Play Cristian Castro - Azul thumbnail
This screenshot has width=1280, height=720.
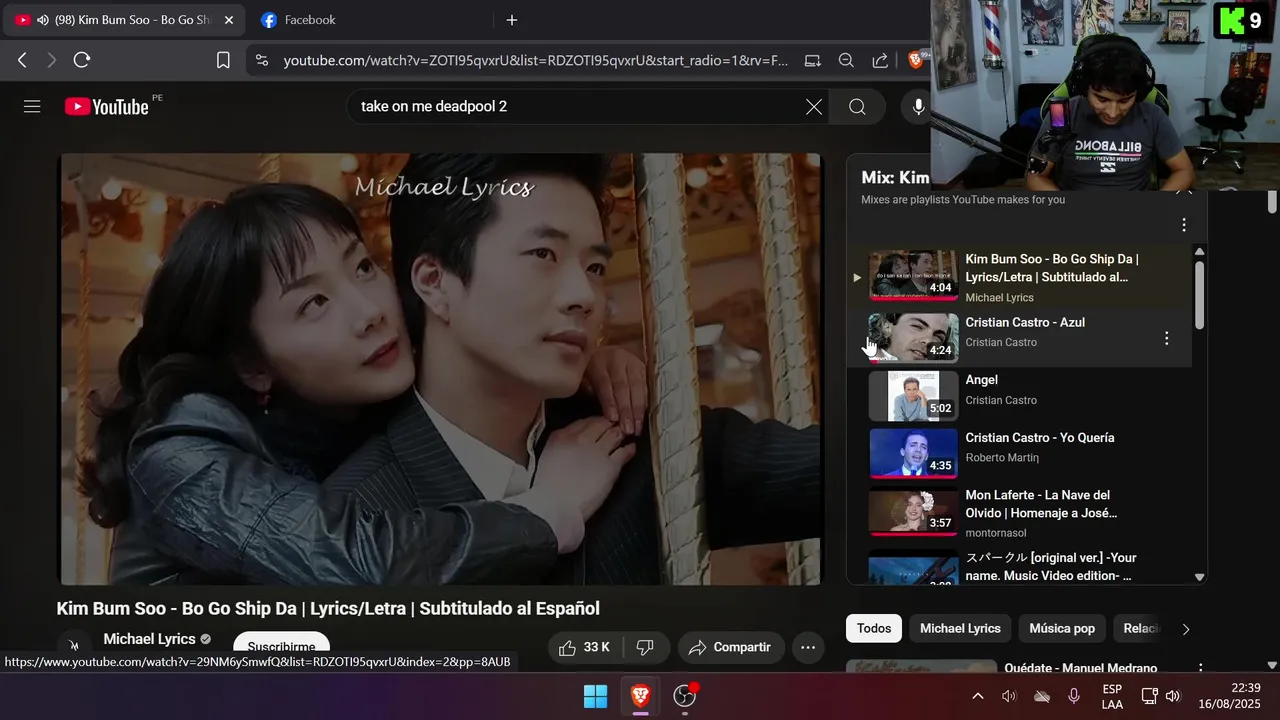tap(913, 337)
